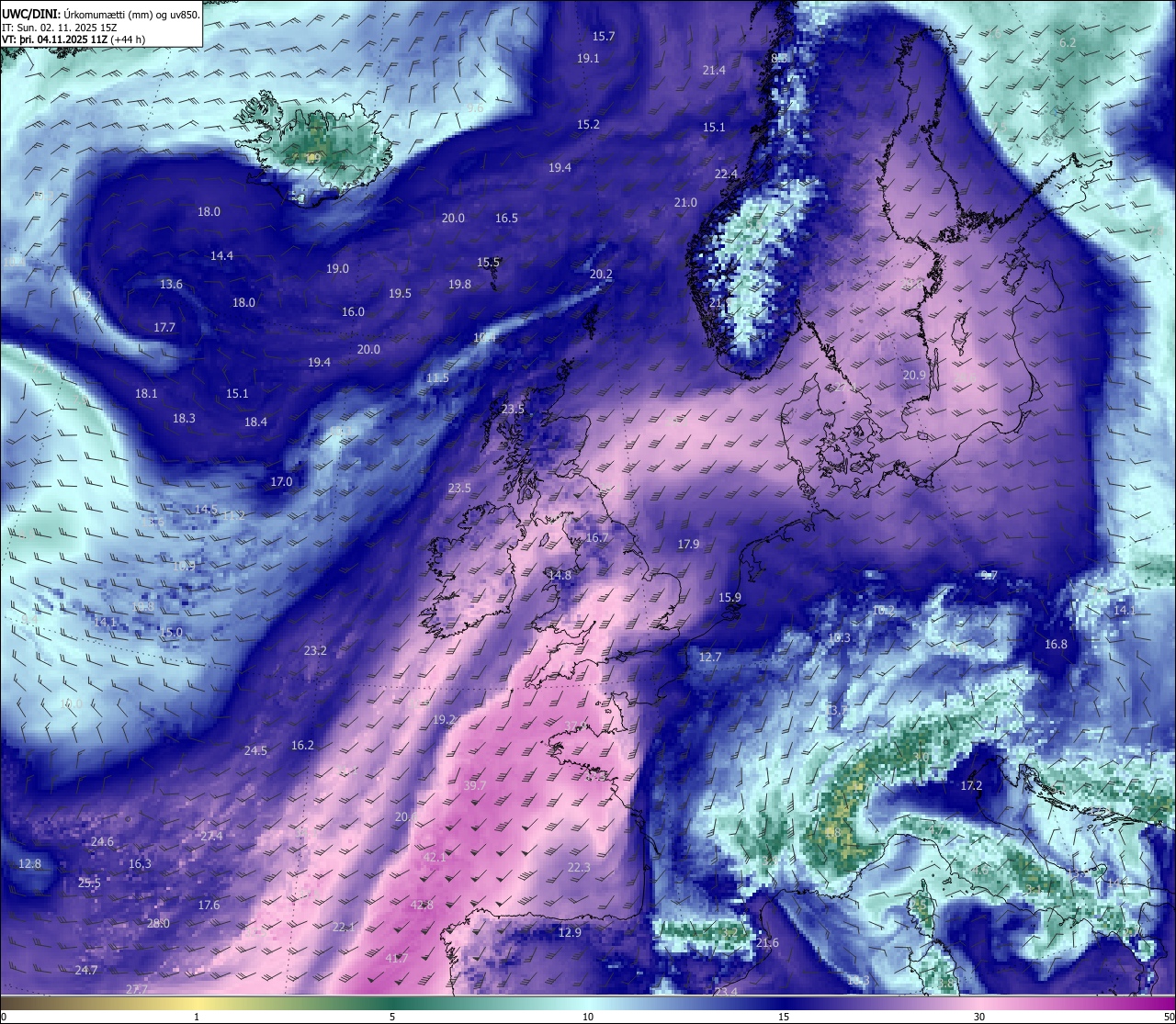This screenshot has height=1024, width=1176.
Task: Click the 21.4 value in the Norwegian Sea
Action: (x=714, y=70)
